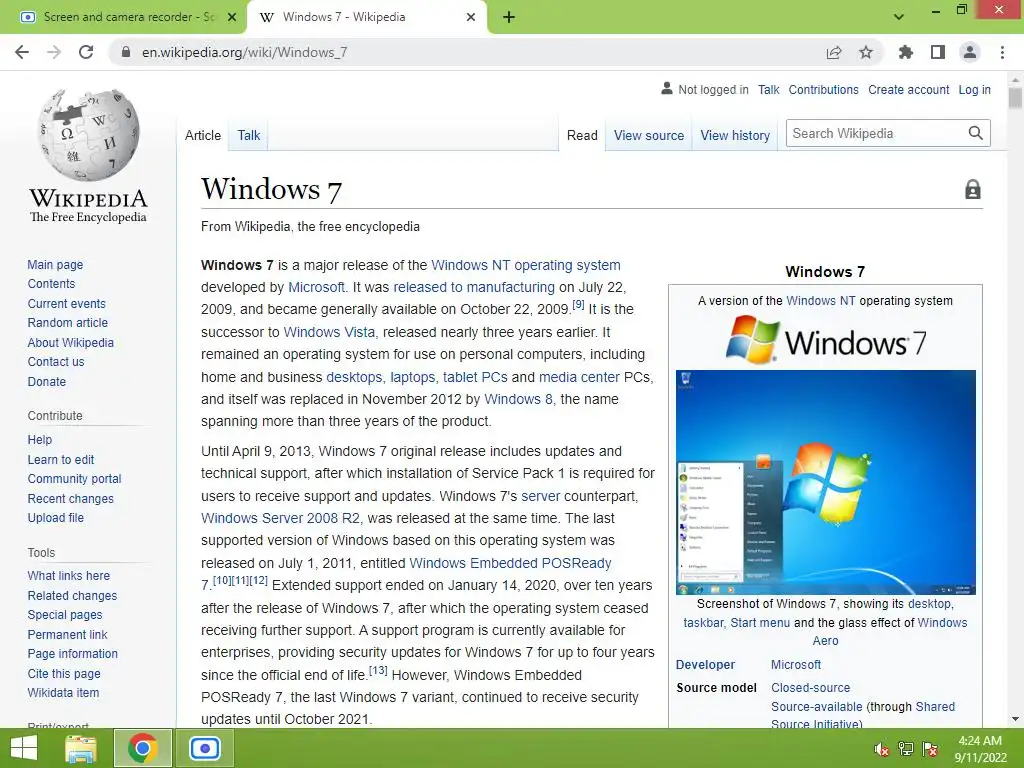The image size is (1024, 768).
Task: Open the Contributions link
Action: (x=824, y=89)
